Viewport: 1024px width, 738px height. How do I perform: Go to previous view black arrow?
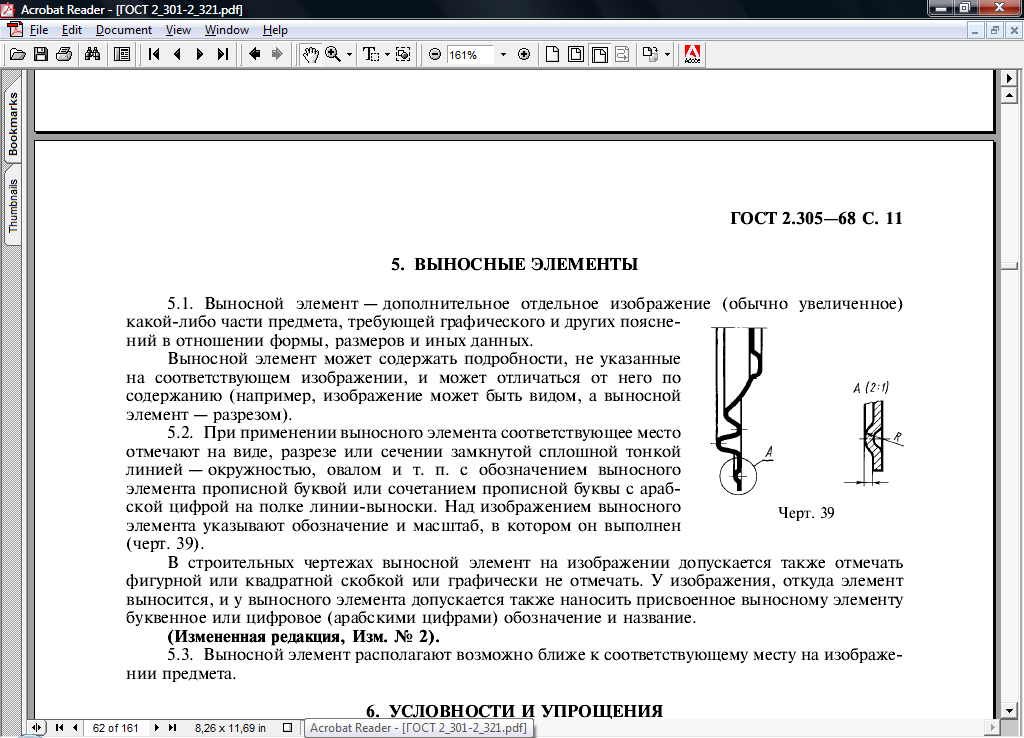click(255, 54)
